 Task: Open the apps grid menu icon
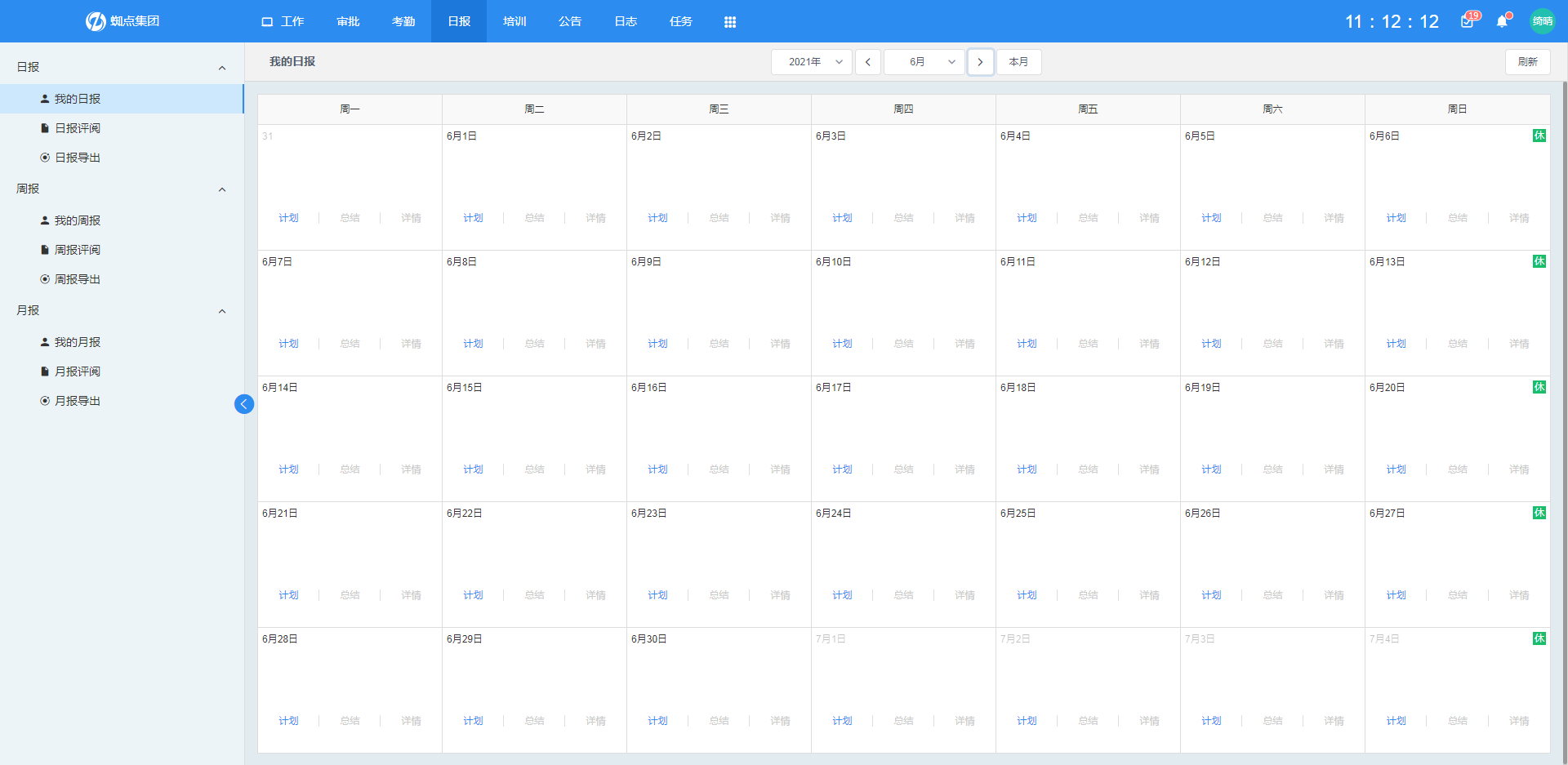click(730, 22)
